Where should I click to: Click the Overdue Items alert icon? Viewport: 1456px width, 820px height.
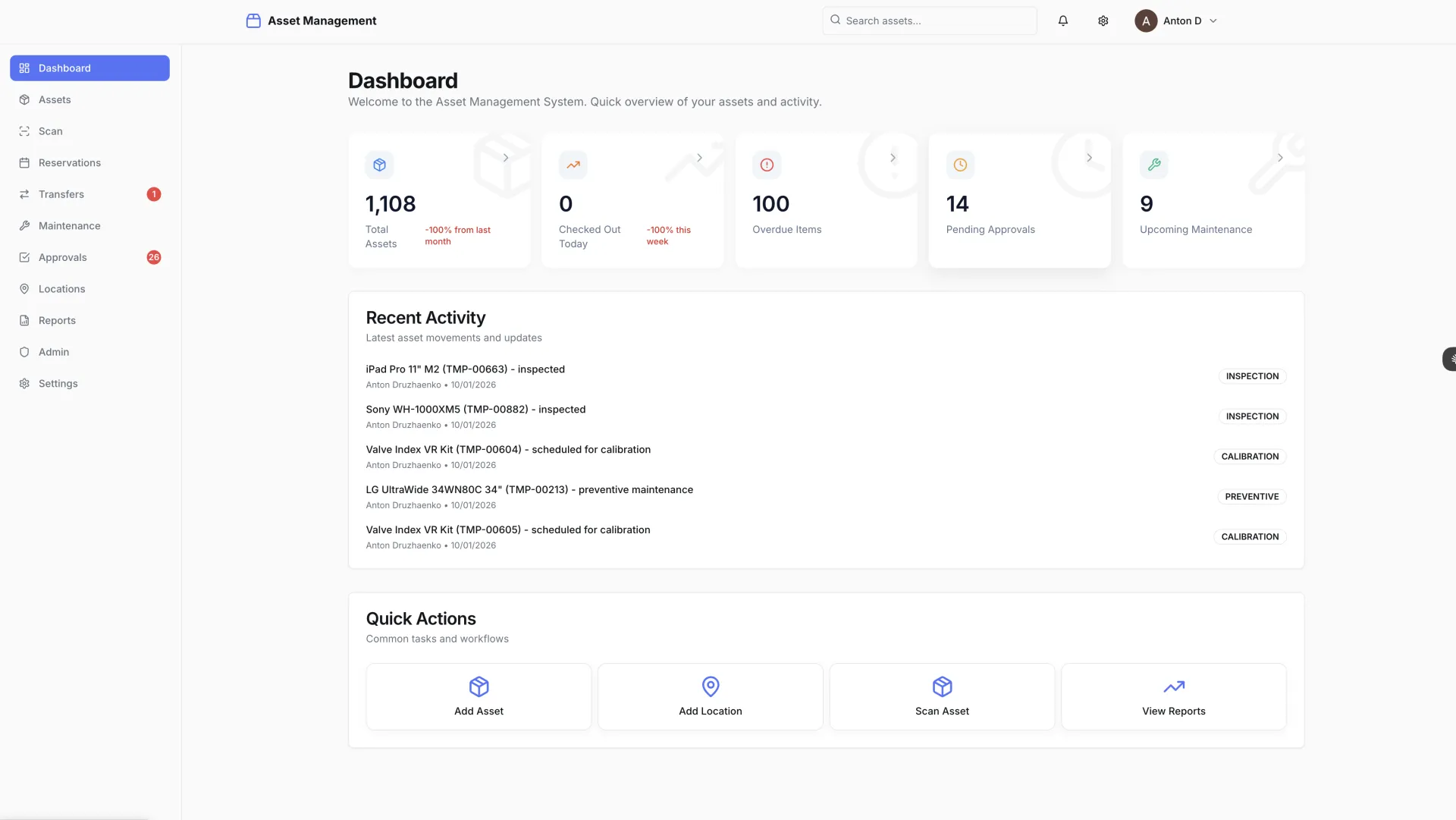tap(766, 165)
